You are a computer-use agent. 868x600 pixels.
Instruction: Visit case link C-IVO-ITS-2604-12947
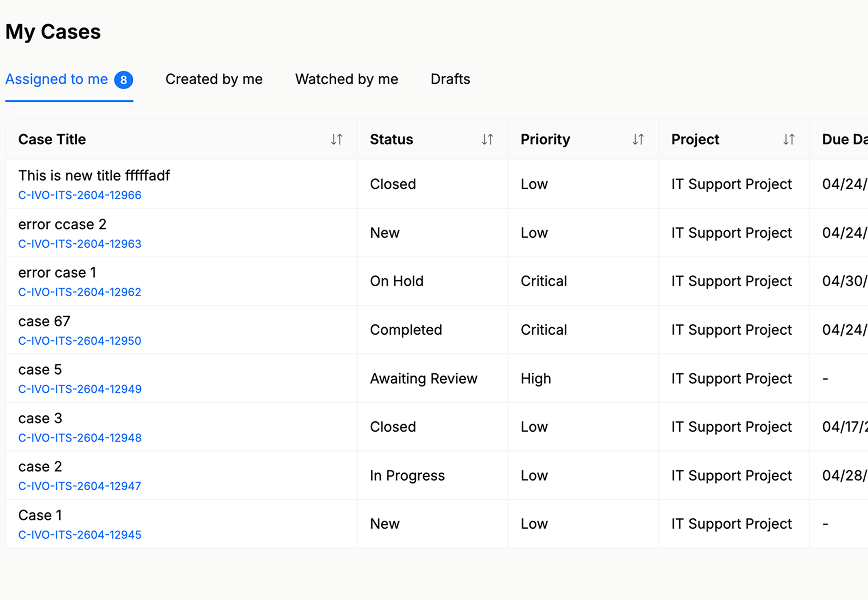click(x=80, y=486)
